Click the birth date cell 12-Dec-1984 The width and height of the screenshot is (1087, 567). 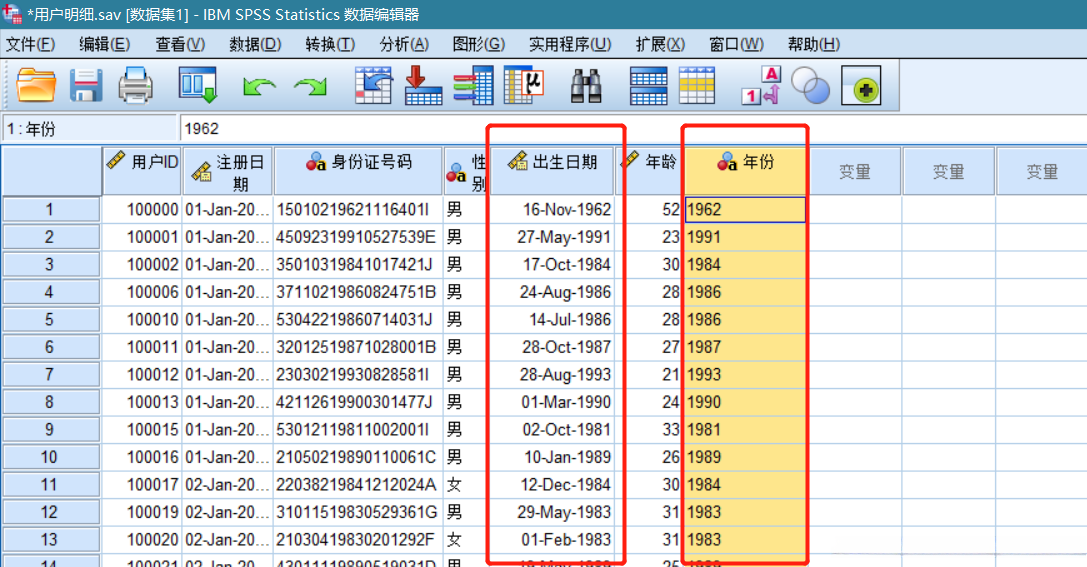tap(552, 485)
